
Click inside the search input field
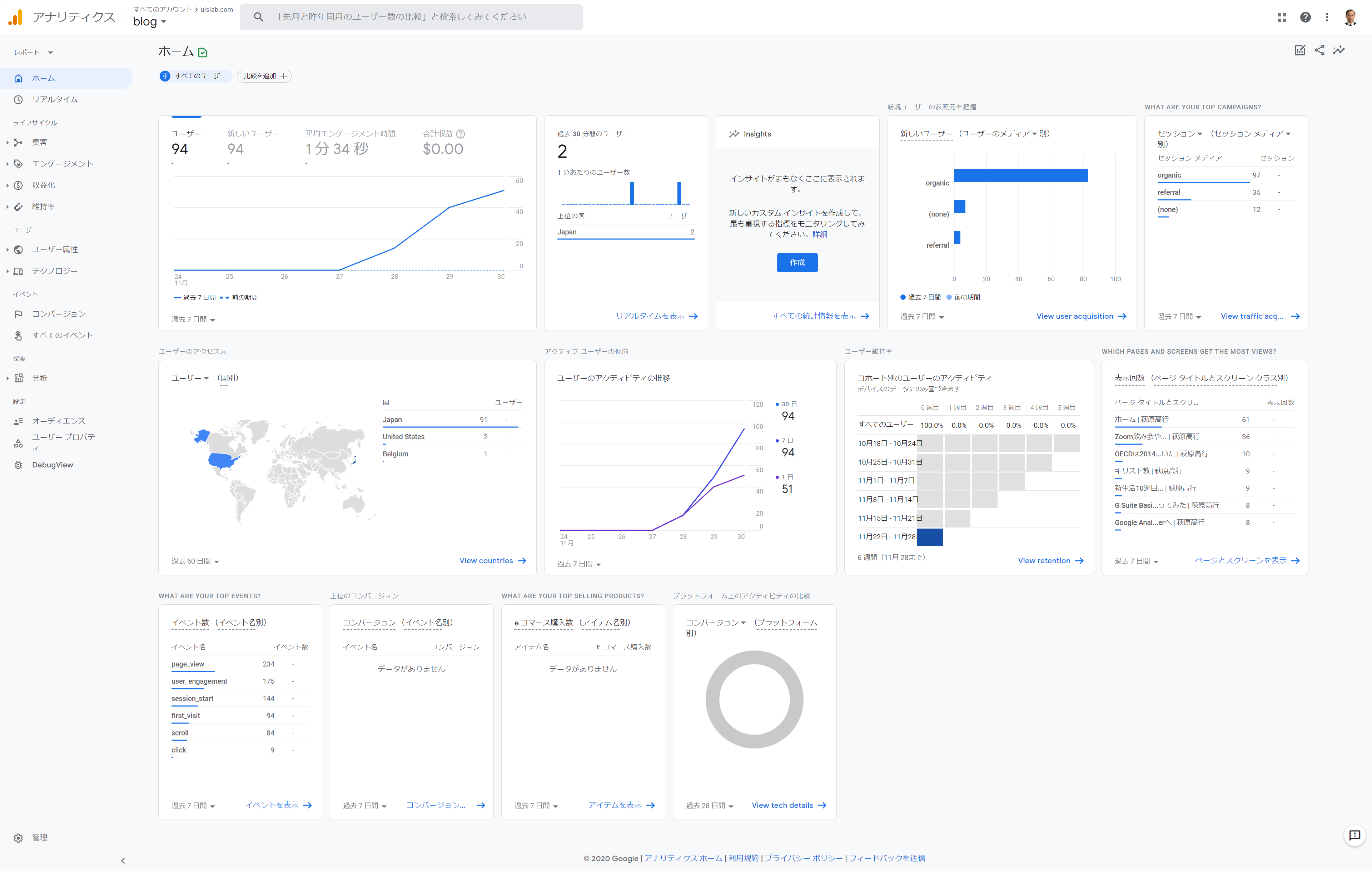click(x=424, y=17)
